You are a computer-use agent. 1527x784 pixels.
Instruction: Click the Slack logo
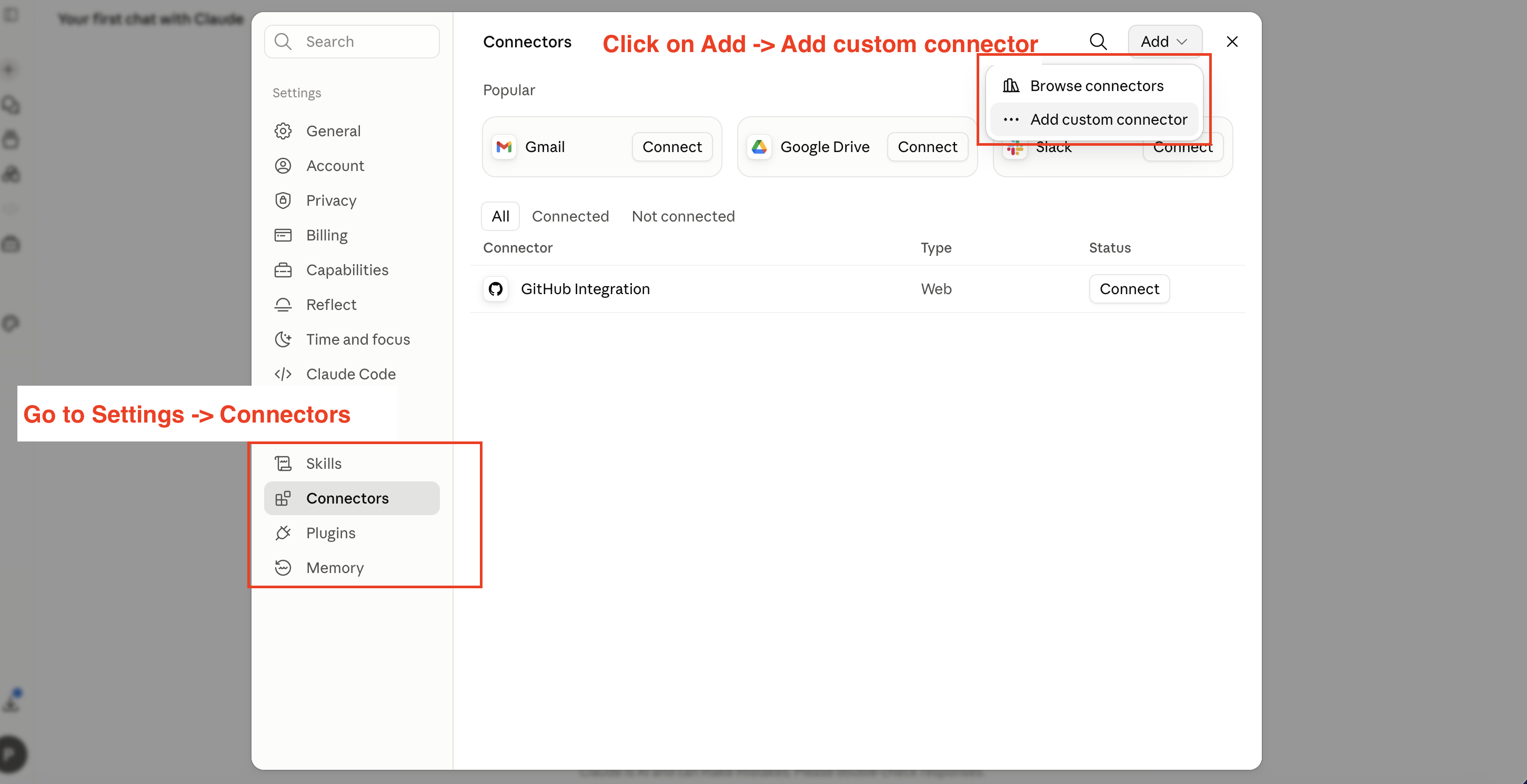pos(1015,149)
